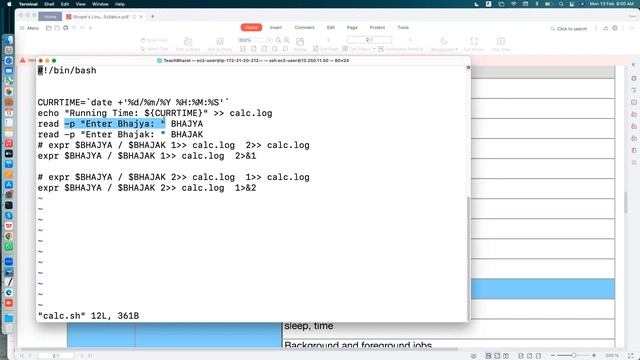Click the WhatsApp icon in the Dock
The height and width of the screenshot is (360, 640).
(x=9, y=247)
